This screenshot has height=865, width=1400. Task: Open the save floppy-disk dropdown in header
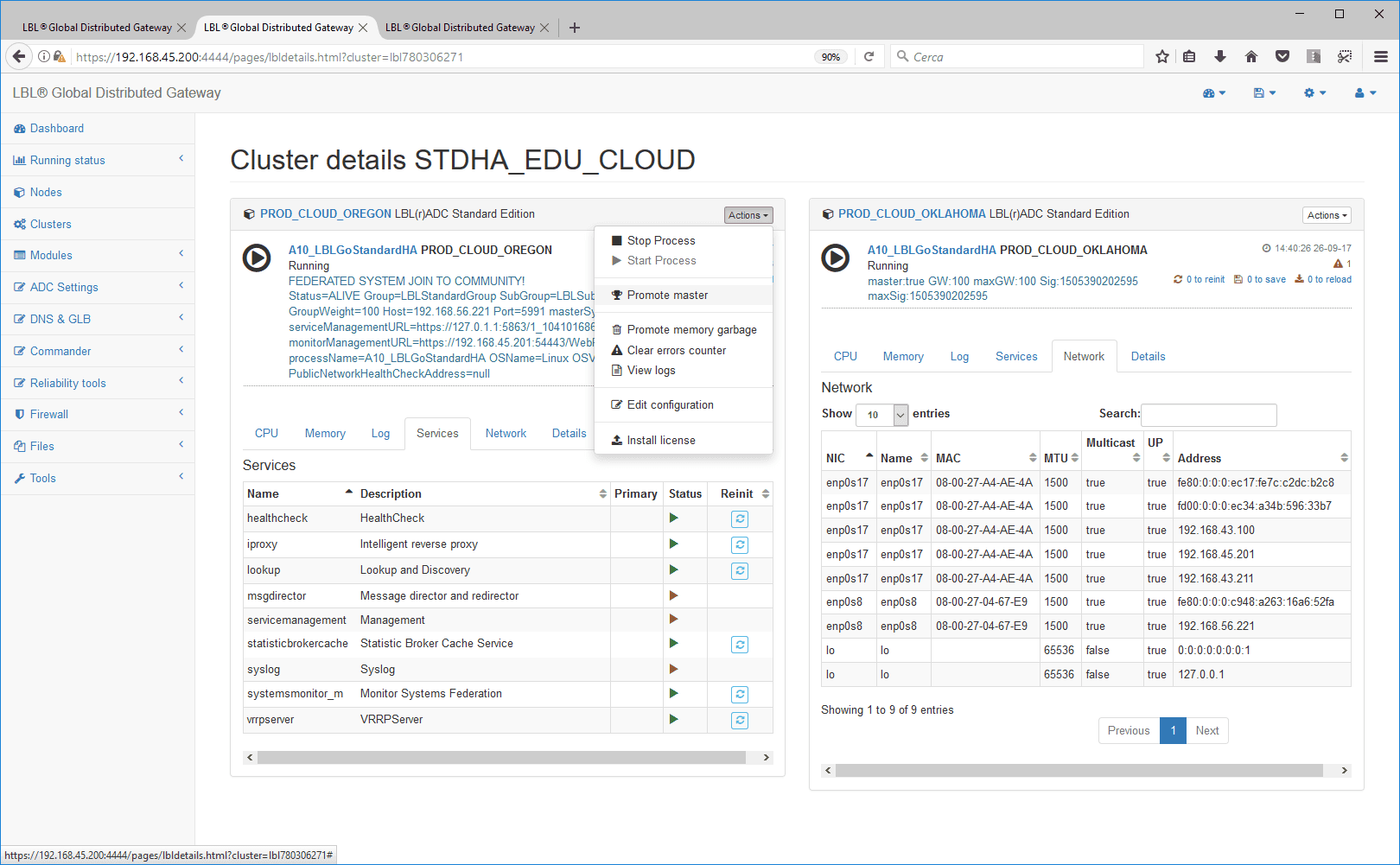(1264, 93)
